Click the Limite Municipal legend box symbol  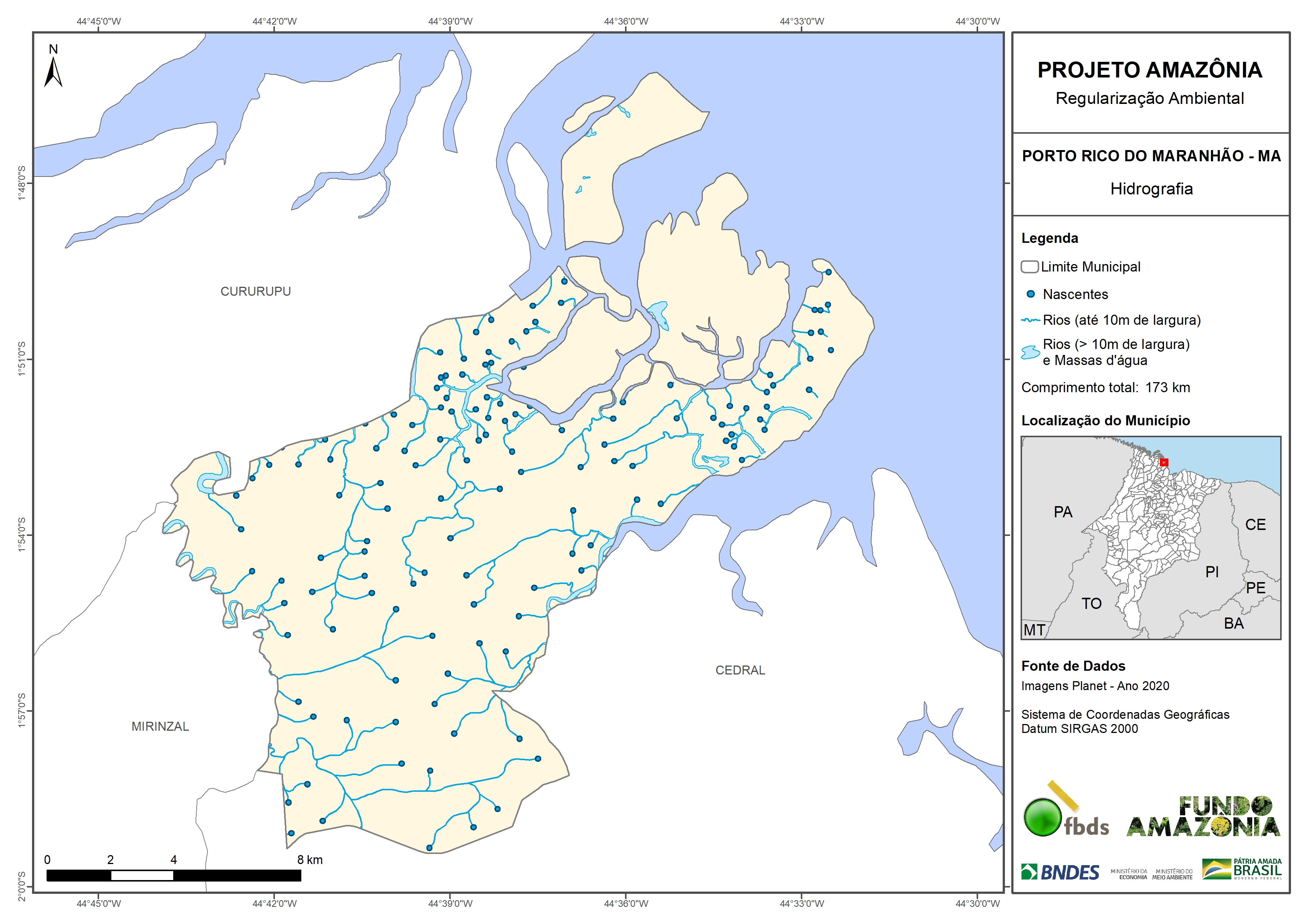click(1030, 267)
